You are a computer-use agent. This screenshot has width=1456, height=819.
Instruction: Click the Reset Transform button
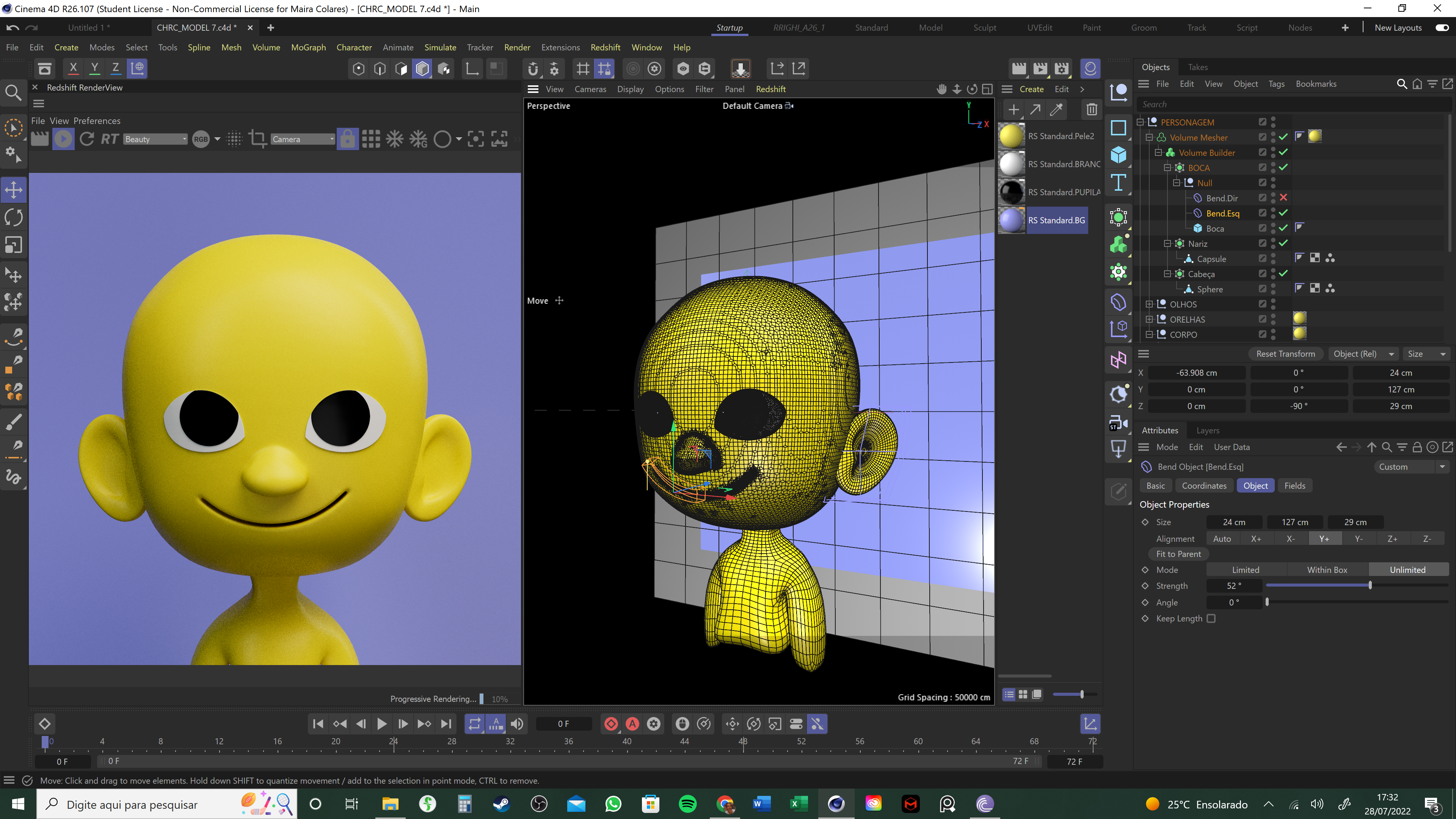point(1285,354)
